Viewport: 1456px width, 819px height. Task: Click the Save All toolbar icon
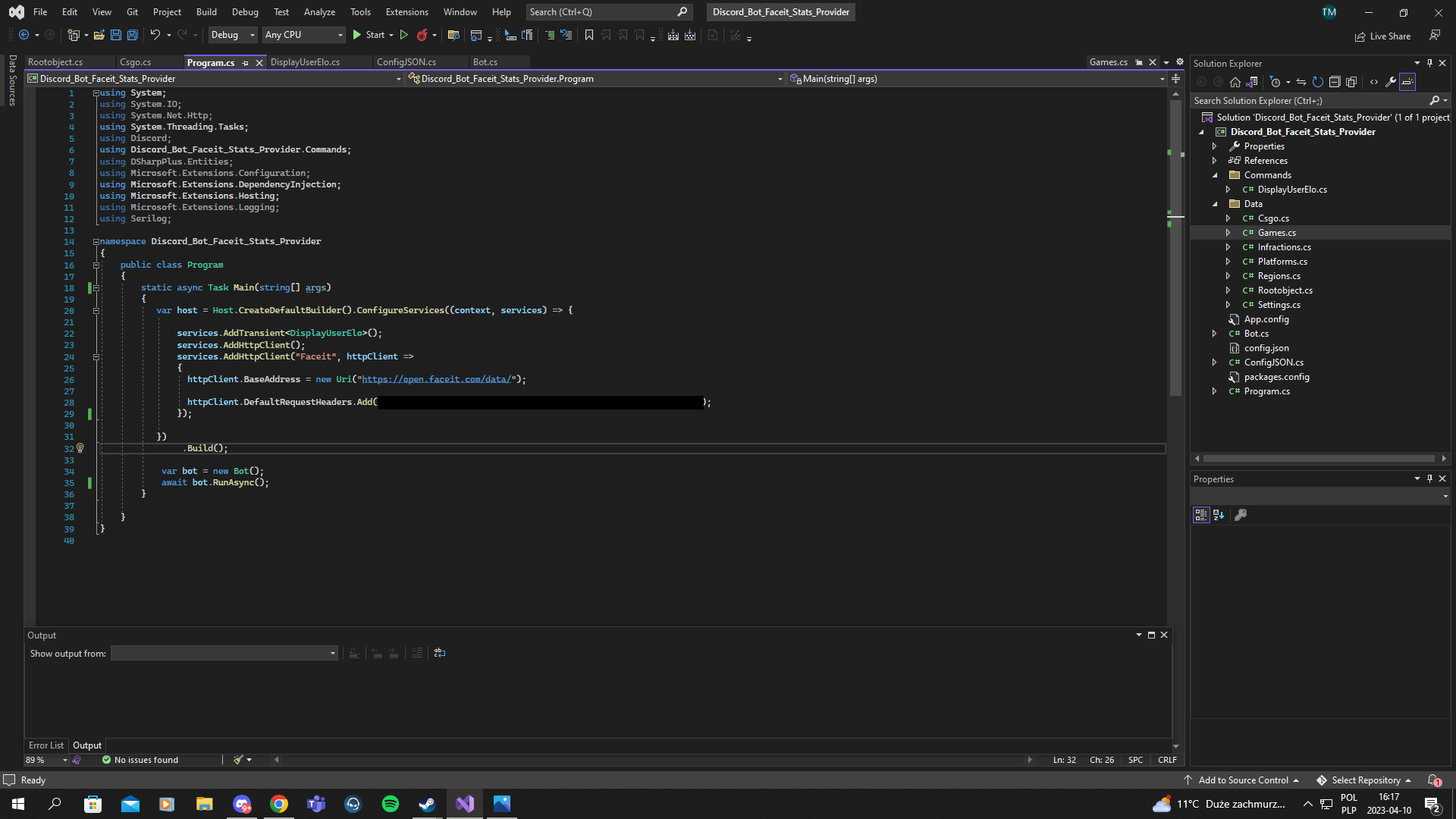coord(133,35)
